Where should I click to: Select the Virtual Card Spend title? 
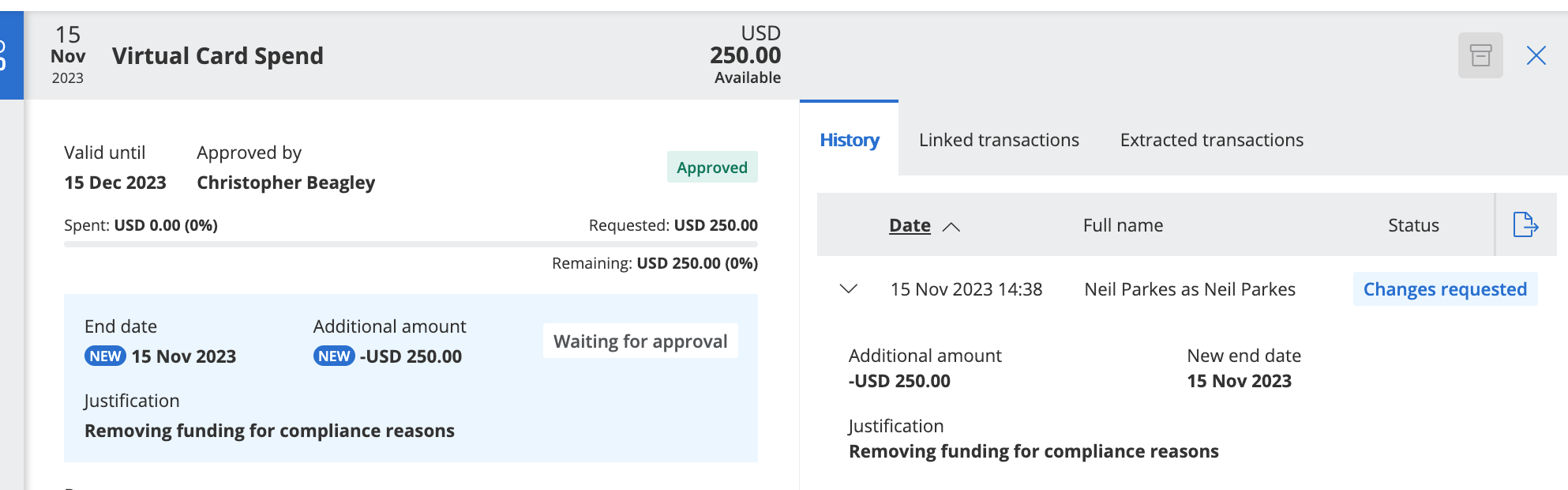[217, 56]
